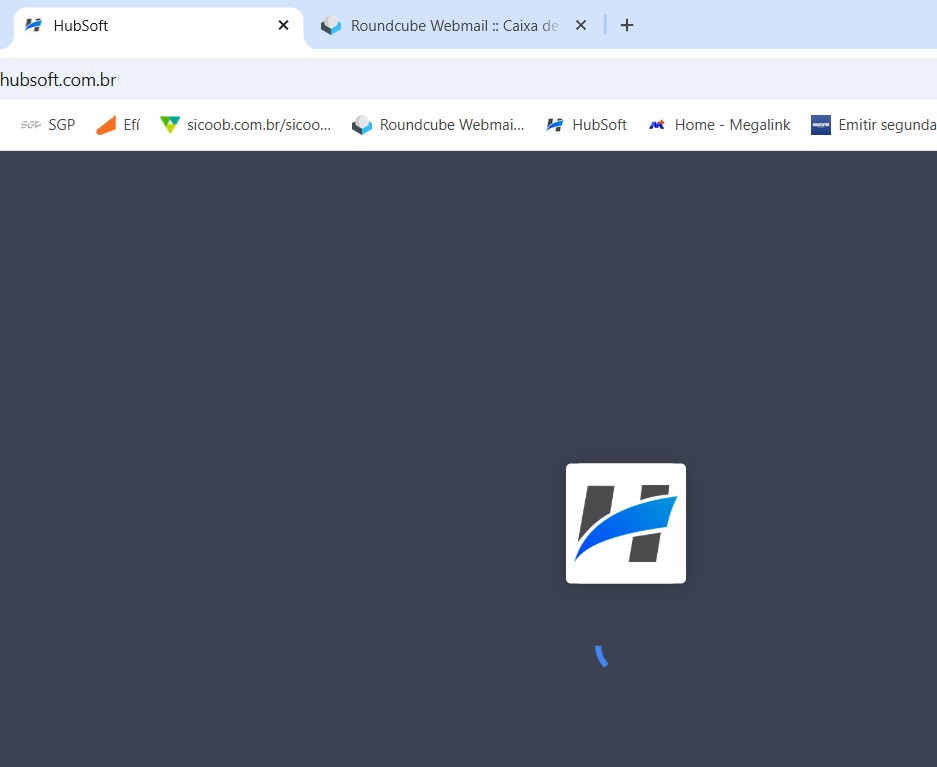The width and height of the screenshot is (937, 767).
Task: Open the SGP bookmark
Action: (48, 125)
